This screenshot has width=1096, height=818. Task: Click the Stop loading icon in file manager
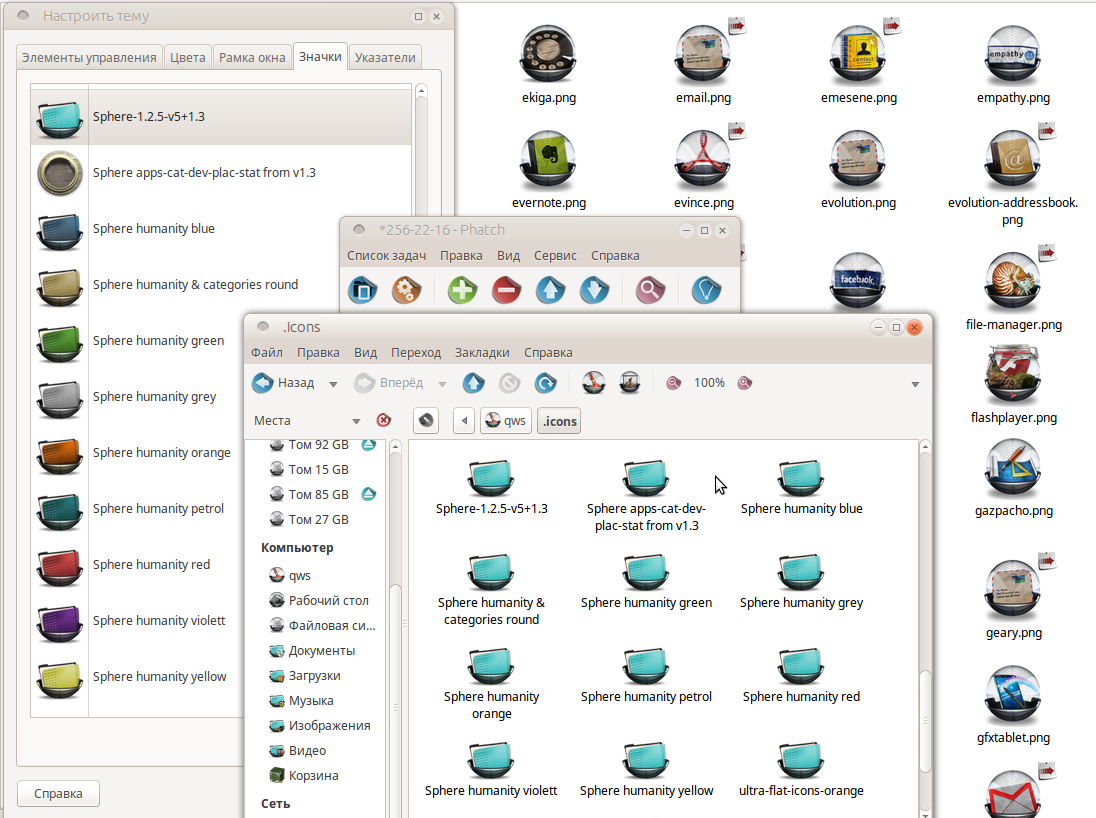point(510,382)
